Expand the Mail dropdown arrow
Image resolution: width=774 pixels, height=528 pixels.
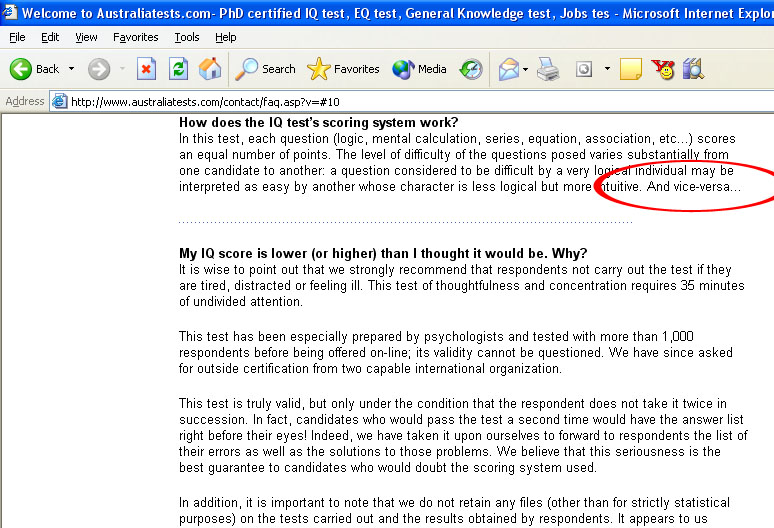coord(525,69)
